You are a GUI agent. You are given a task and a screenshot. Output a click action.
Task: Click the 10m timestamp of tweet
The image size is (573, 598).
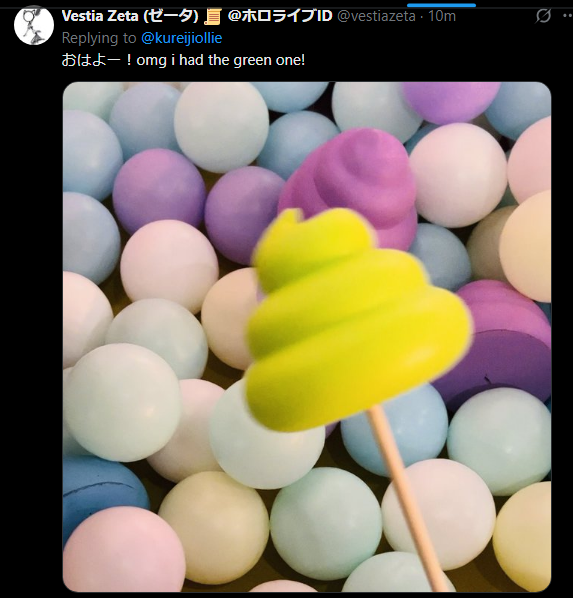442,16
